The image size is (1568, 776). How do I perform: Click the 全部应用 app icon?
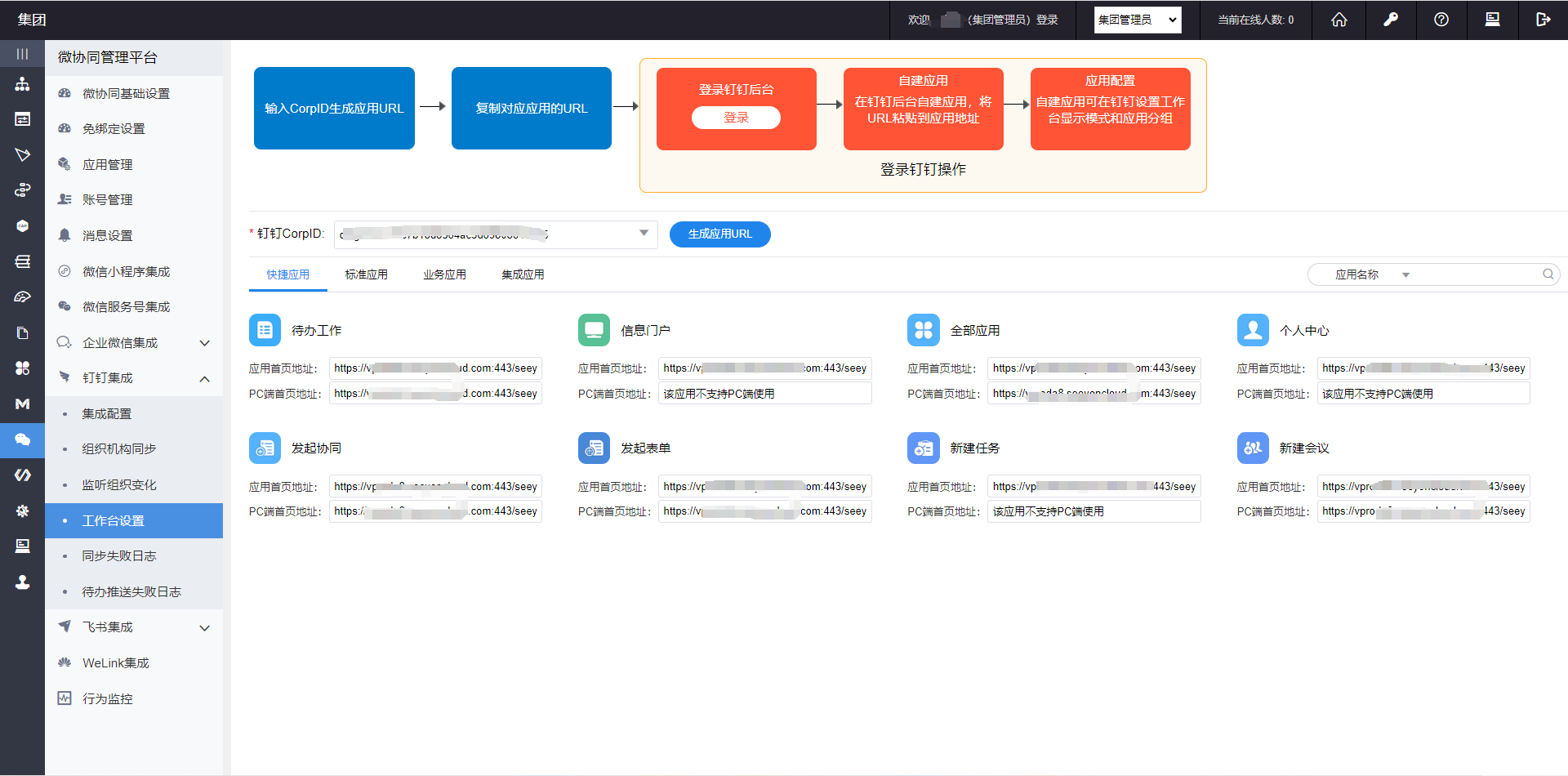(x=923, y=330)
